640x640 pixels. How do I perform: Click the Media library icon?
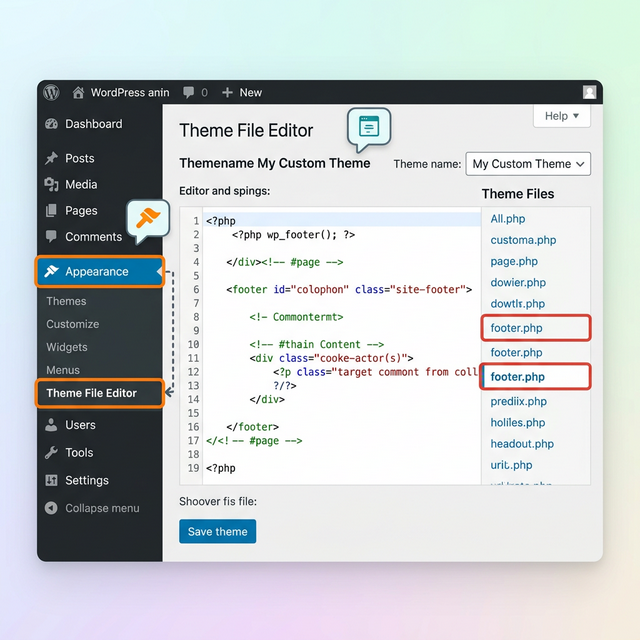click(x=51, y=184)
